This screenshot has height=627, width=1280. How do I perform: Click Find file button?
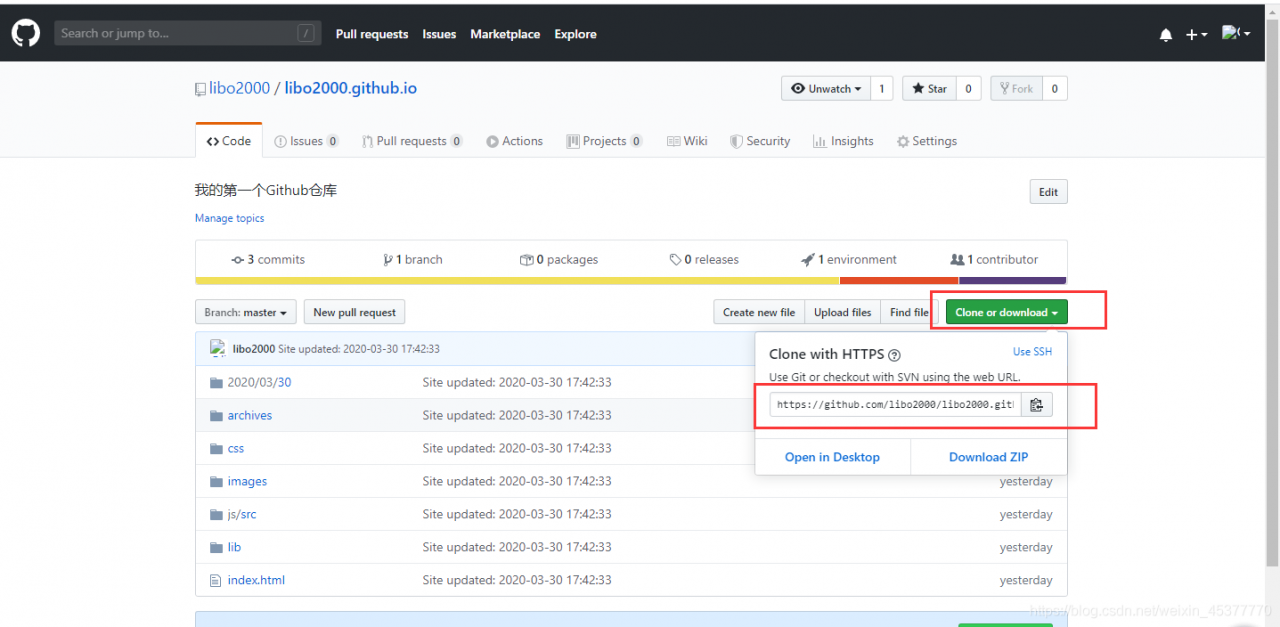pyautogui.click(x=909, y=312)
